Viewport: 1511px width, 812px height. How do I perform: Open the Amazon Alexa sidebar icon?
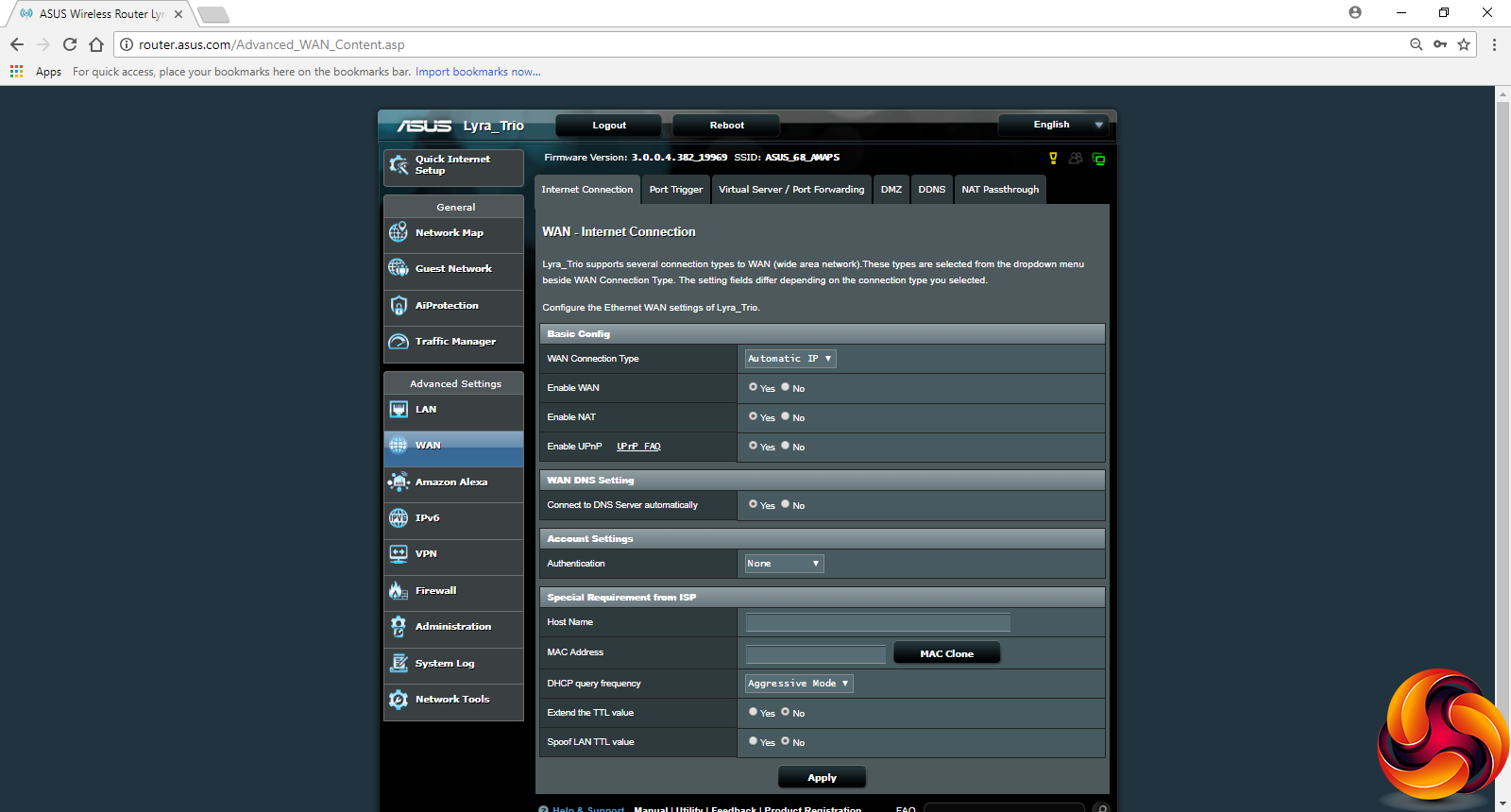tap(399, 482)
